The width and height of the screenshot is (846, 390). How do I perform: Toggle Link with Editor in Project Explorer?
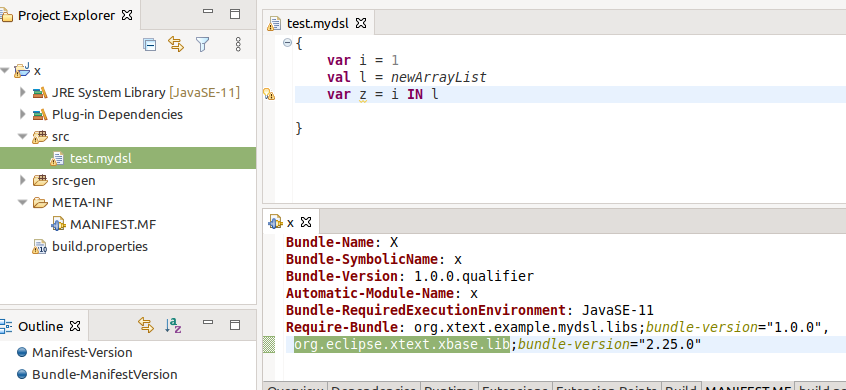[176, 44]
